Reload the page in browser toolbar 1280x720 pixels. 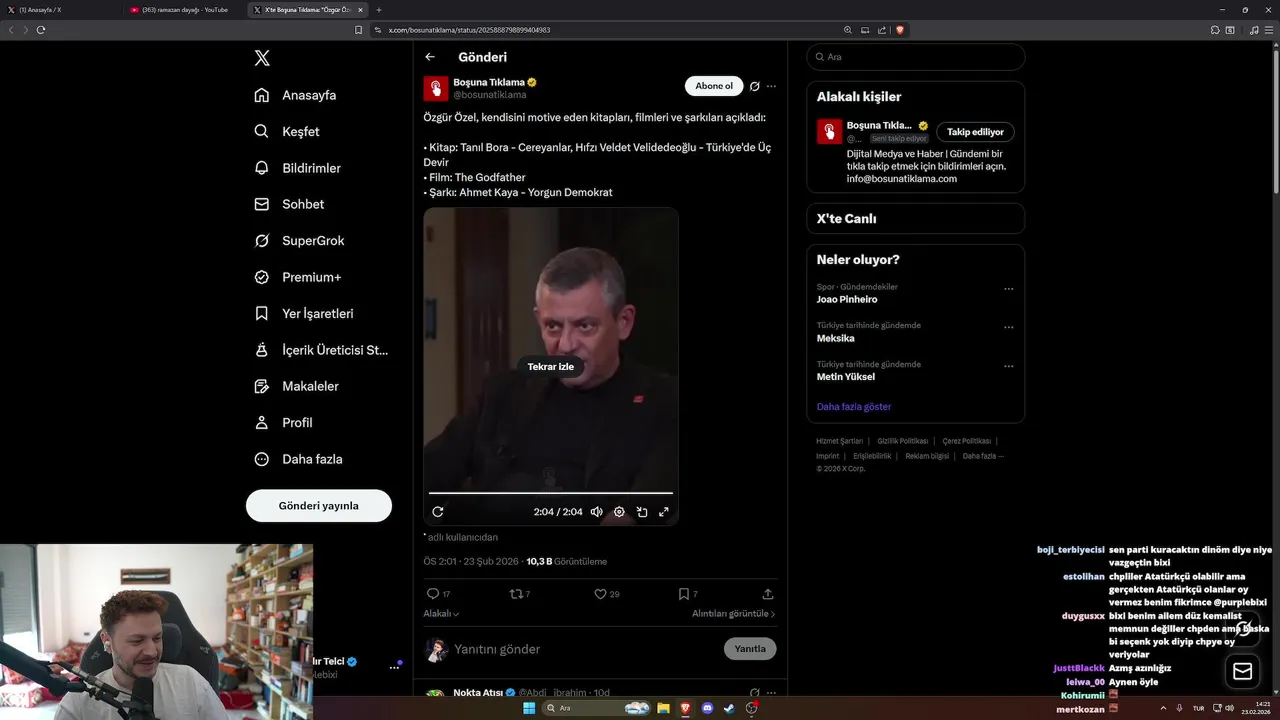pyautogui.click(x=41, y=30)
